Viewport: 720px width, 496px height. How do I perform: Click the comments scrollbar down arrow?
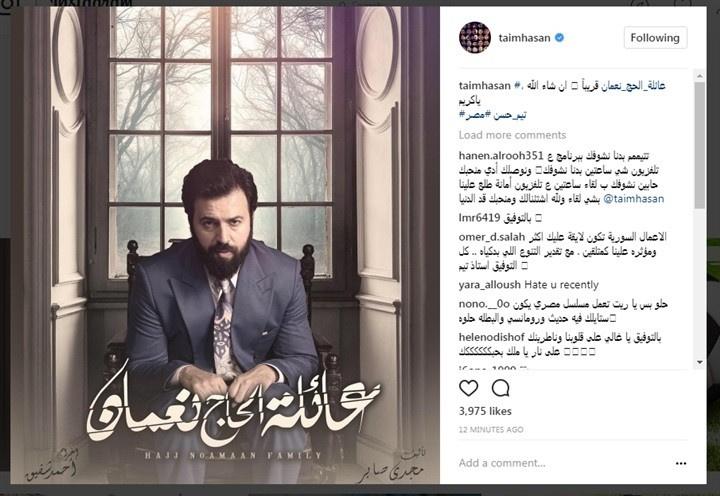point(700,362)
